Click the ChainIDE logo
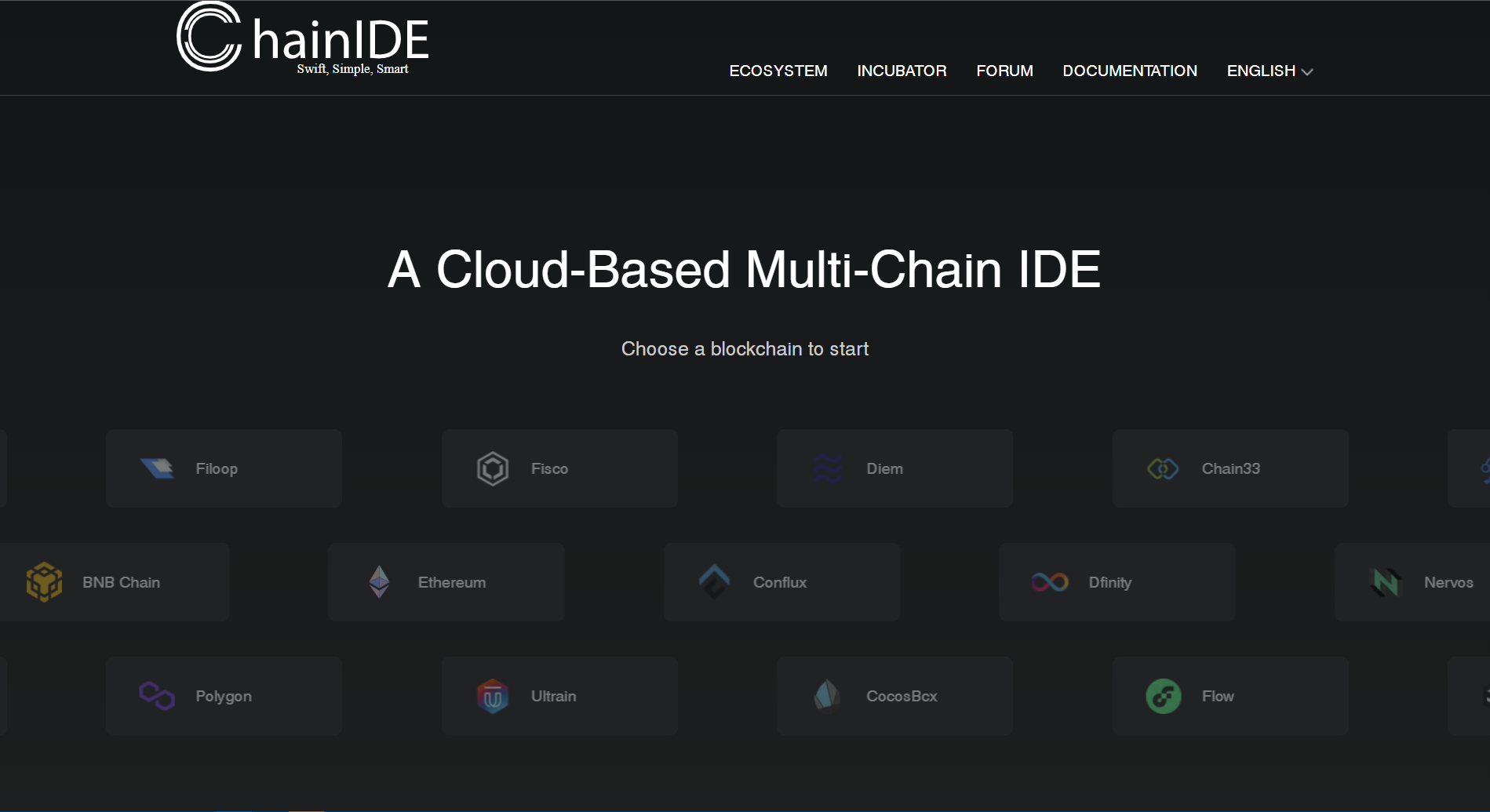 (x=302, y=39)
